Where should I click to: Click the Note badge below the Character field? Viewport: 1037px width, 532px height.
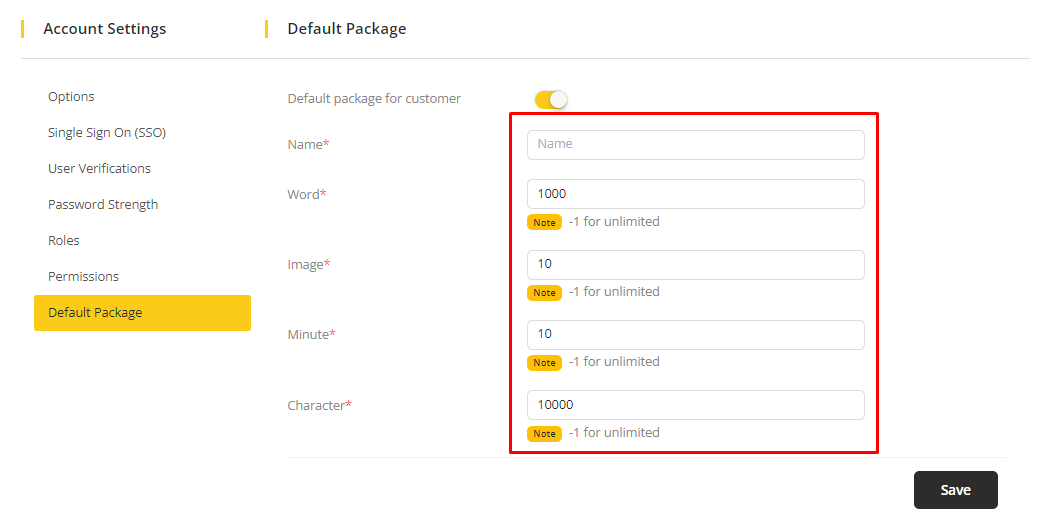click(x=545, y=434)
